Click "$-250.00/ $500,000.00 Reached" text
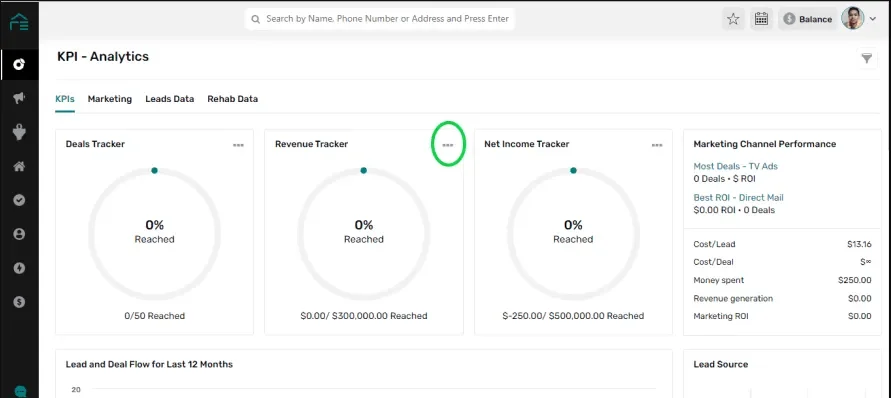 pyautogui.click(x=573, y=316)
